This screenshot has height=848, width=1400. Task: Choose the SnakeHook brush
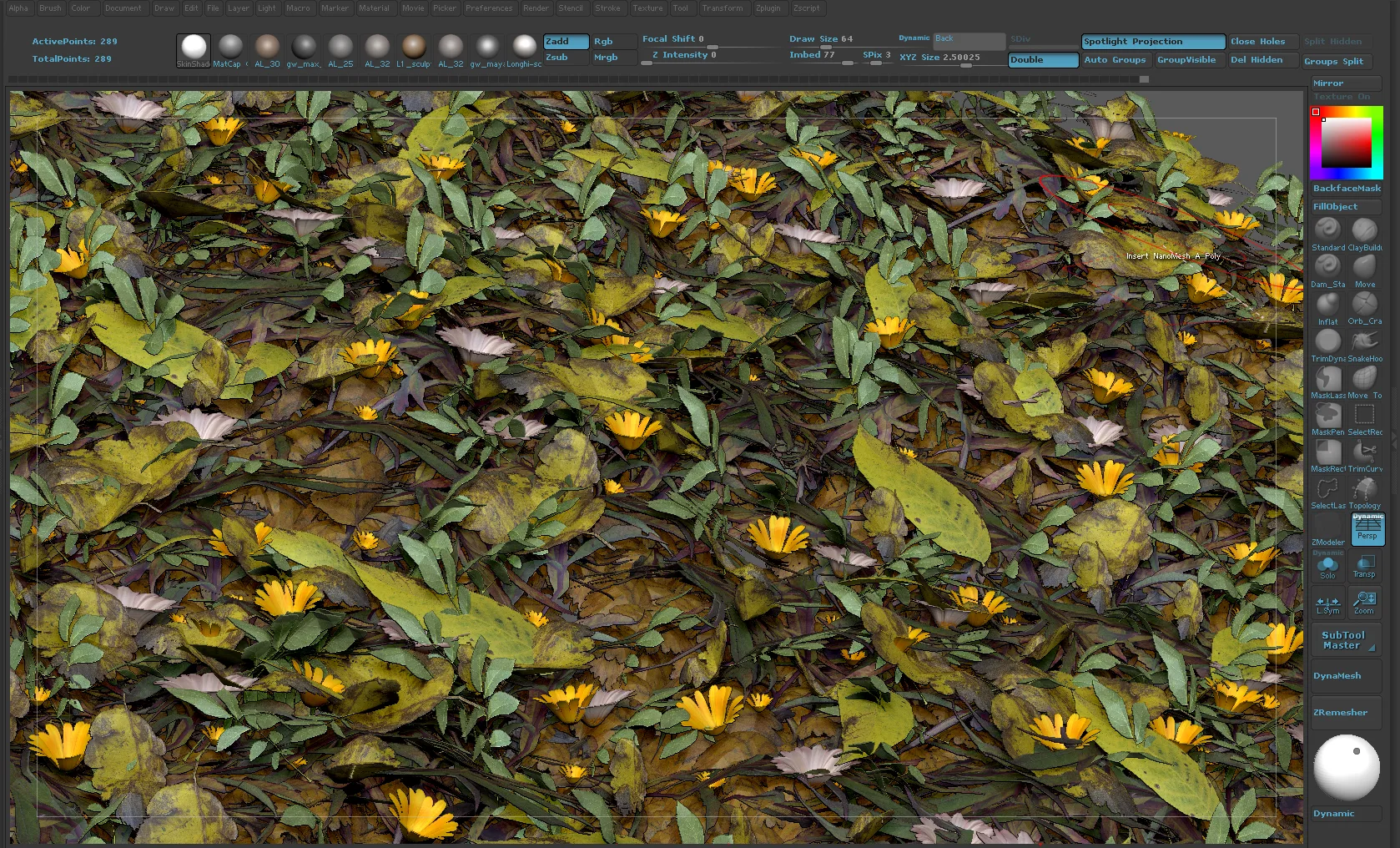pos(1365,341)
